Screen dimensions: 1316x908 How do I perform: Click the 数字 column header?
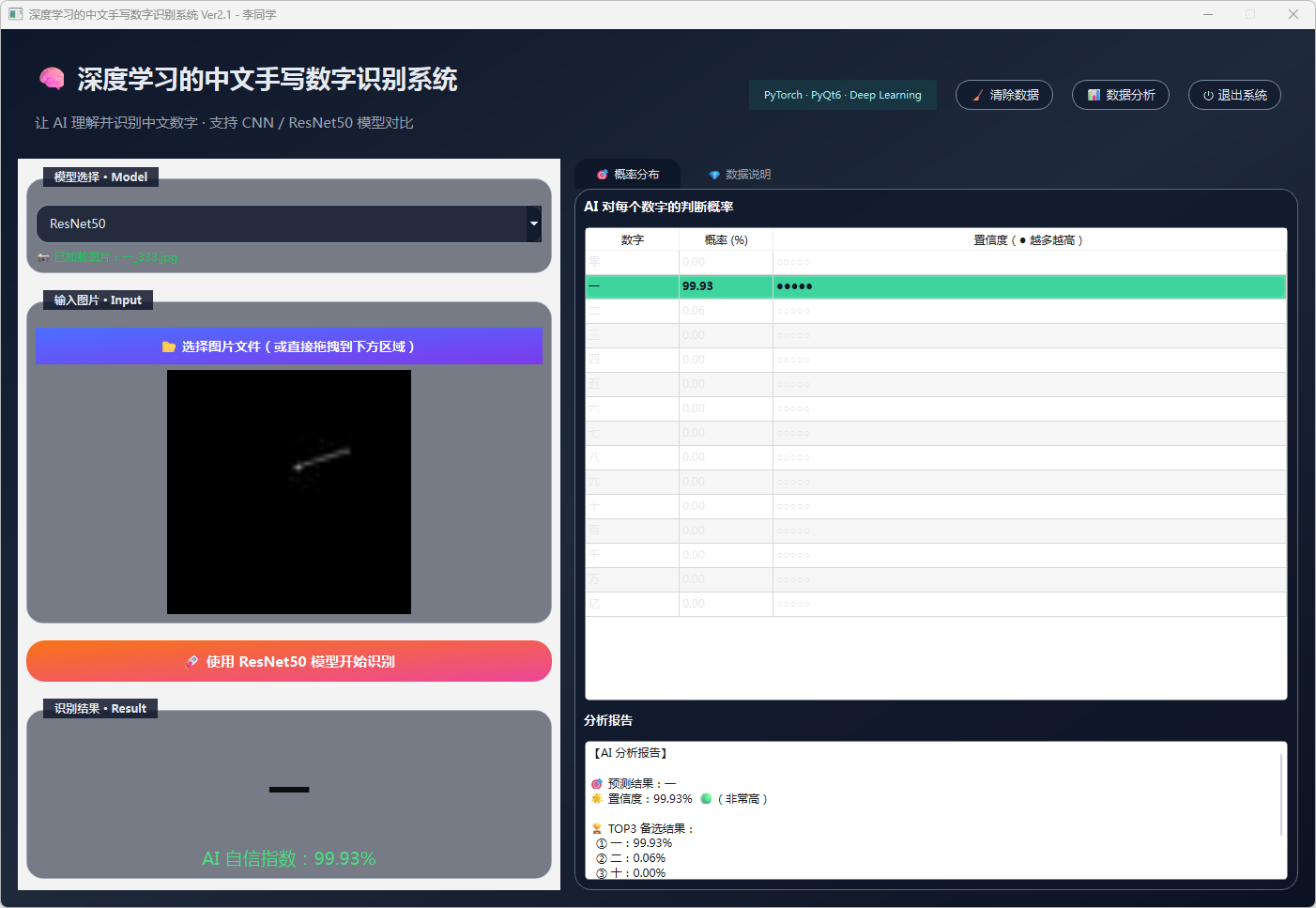632,240
